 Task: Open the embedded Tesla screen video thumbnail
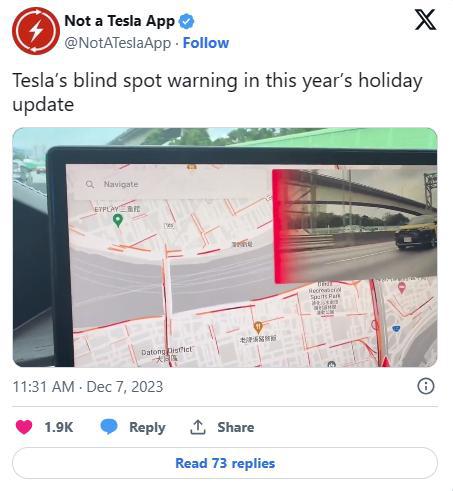tap(225, 247)
